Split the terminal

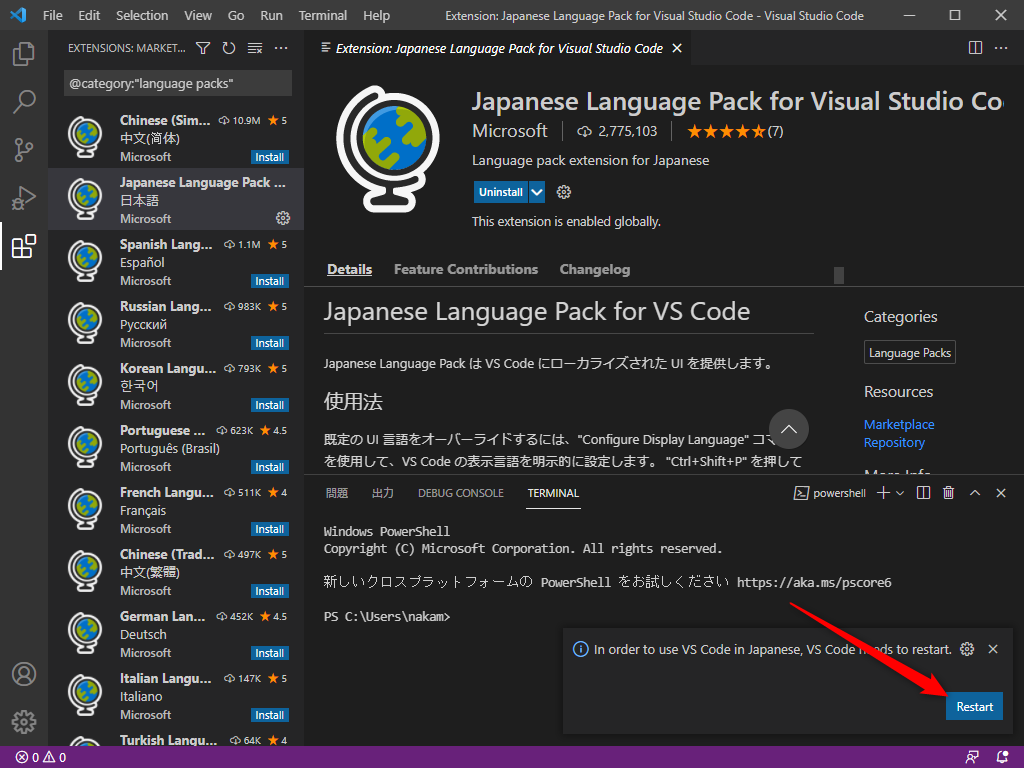click(x=923, y=493)
